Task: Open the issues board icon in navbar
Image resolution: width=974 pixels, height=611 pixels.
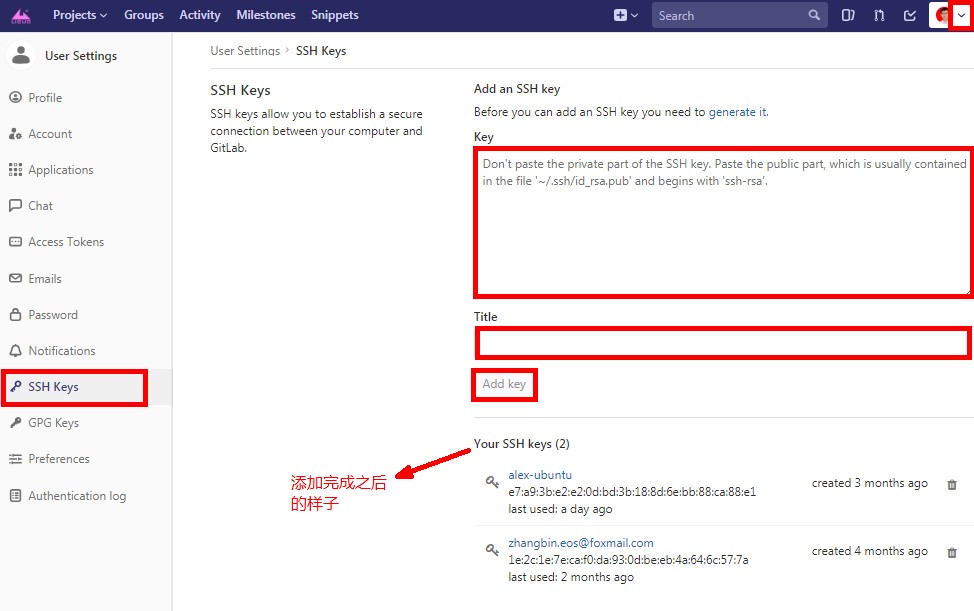Action: click(848, 15)
